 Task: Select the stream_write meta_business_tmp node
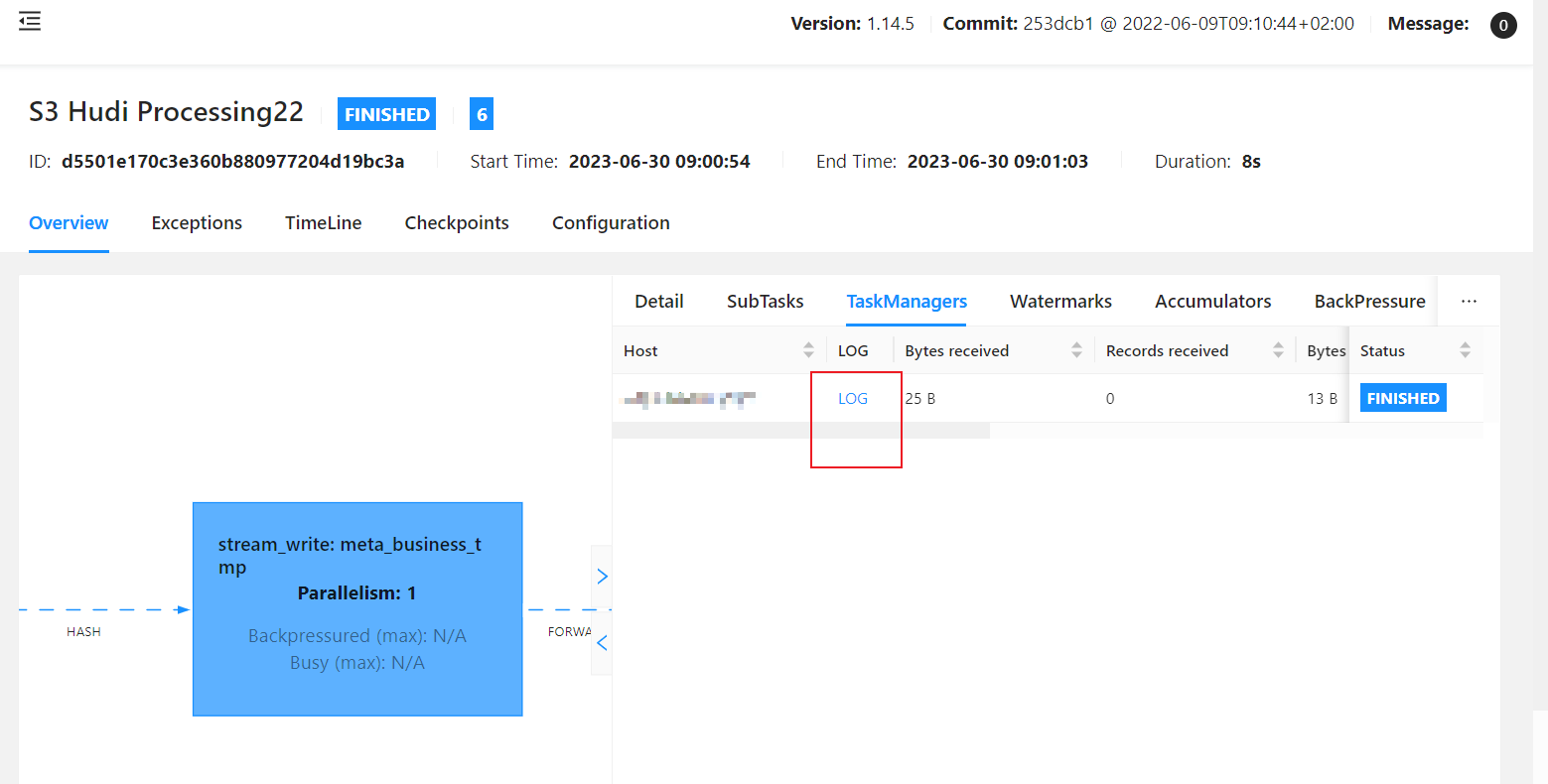[x=357, y=609]
